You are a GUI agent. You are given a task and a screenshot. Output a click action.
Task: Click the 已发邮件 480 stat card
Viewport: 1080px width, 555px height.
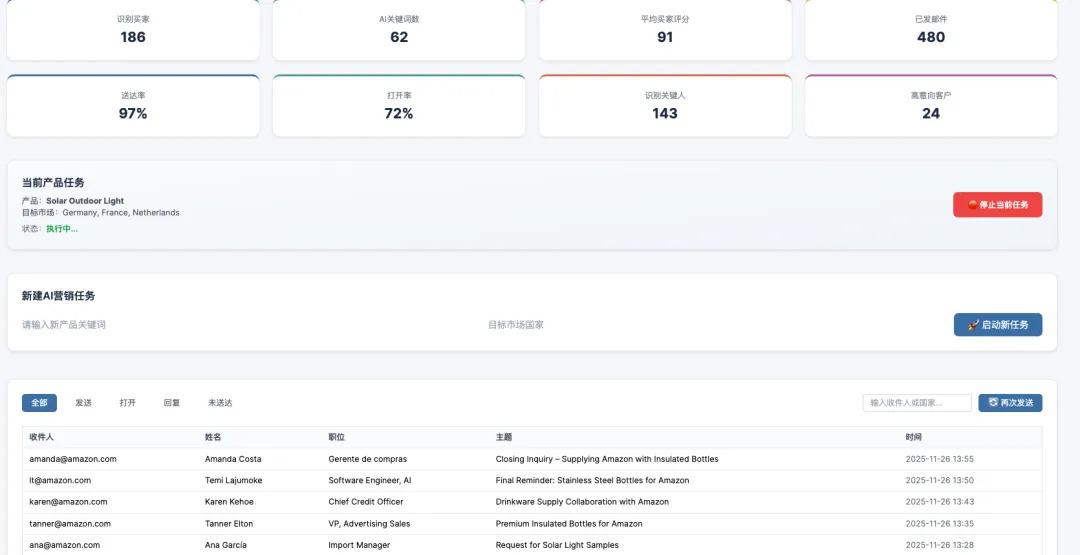[930, 30]
